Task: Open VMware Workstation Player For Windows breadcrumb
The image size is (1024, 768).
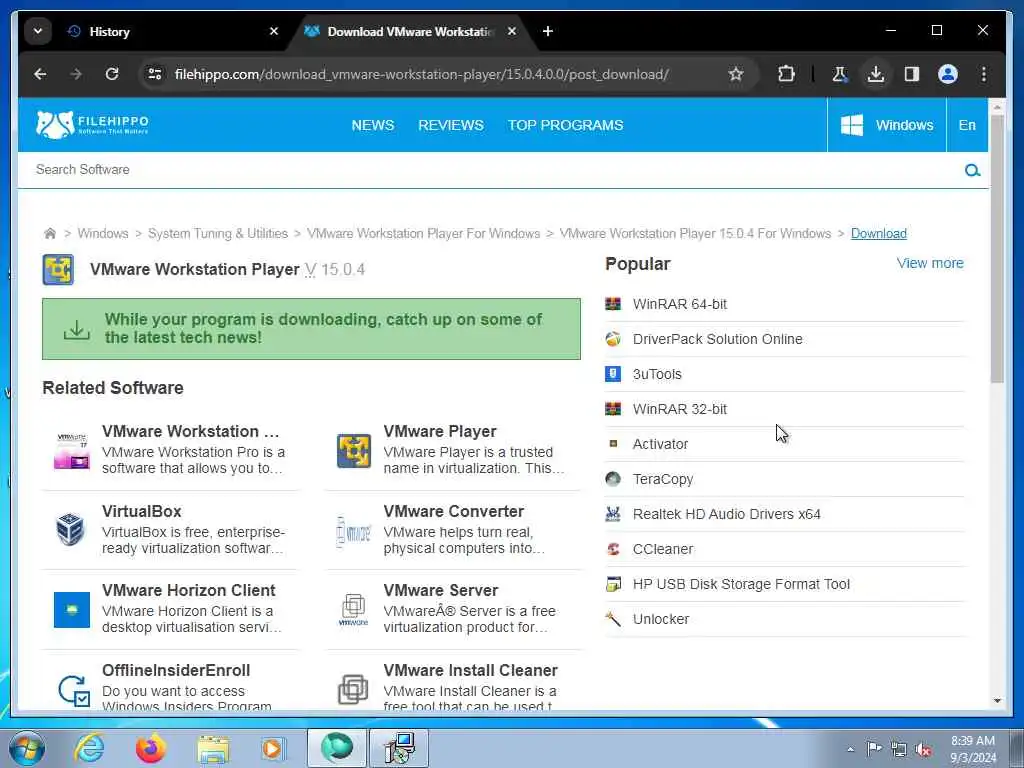Action: coord(423,234)
